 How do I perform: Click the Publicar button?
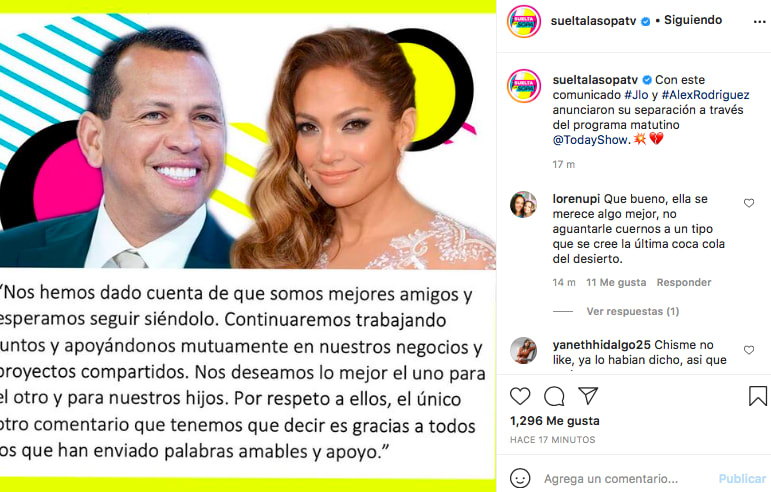[742, 478]
